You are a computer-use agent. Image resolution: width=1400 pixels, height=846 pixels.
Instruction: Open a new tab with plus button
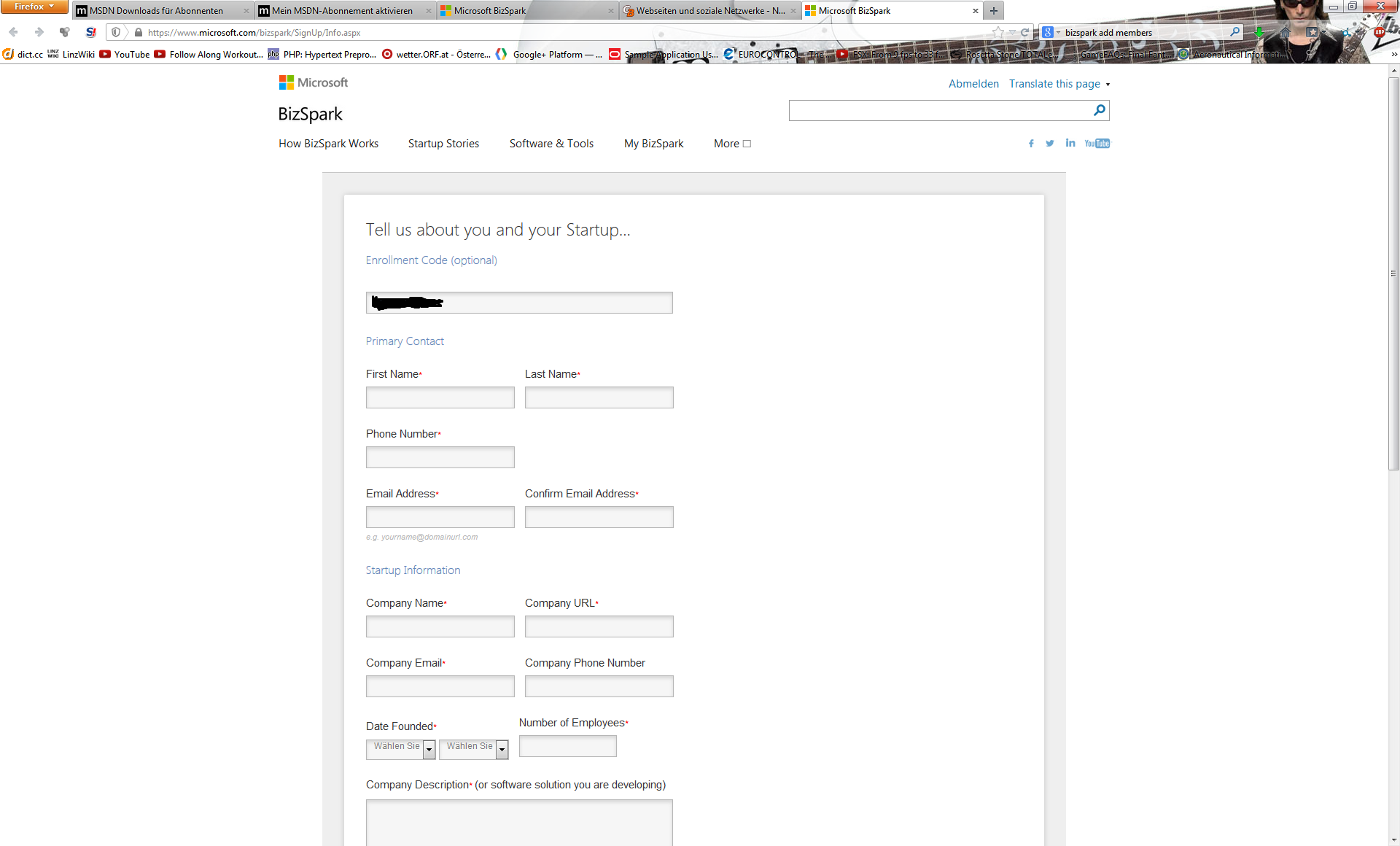(x=993, y=11)
